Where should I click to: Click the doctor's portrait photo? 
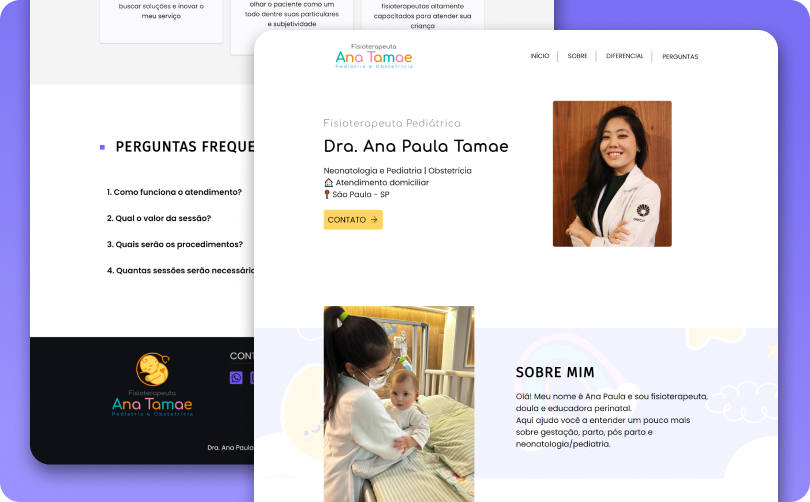[612, 173]
